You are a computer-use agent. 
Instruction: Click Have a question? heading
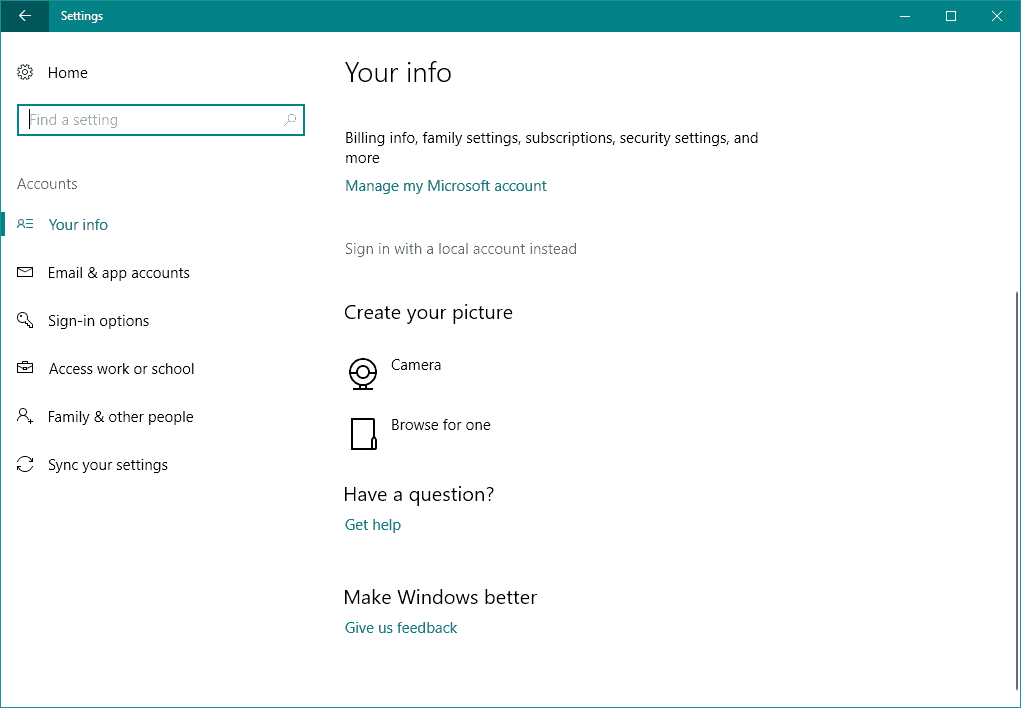(x=419, y=494)
